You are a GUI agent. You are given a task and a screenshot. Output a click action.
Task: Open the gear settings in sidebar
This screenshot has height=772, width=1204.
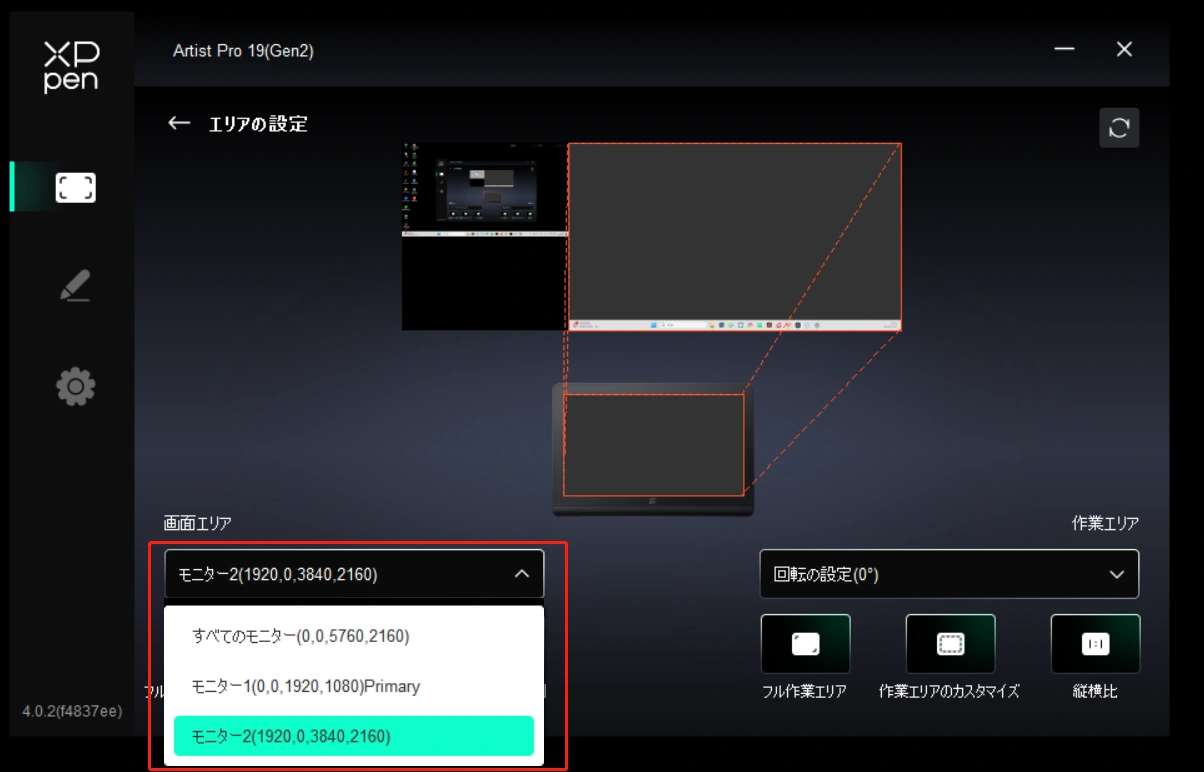75,386
